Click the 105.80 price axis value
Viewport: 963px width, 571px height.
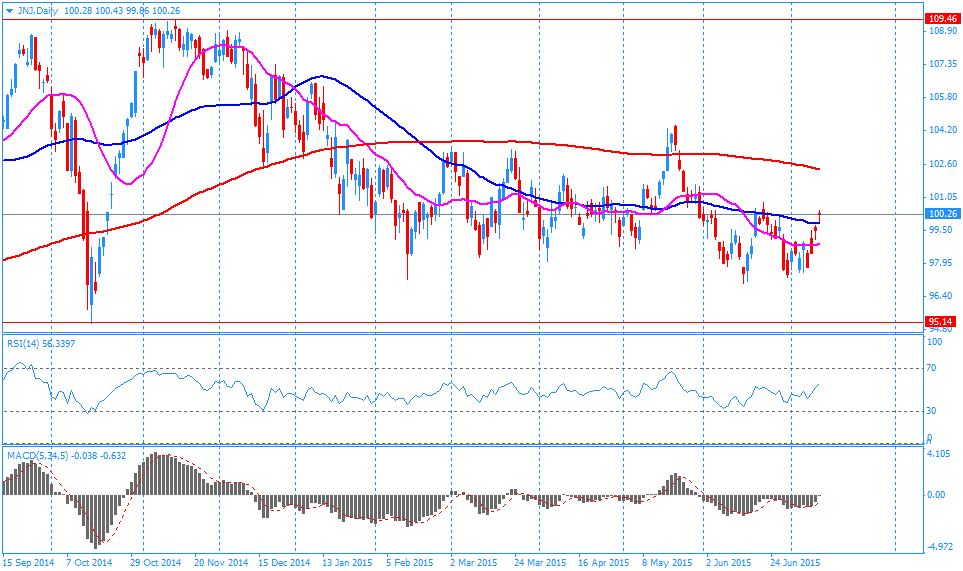pyautogui.click(x=943, y=97)
